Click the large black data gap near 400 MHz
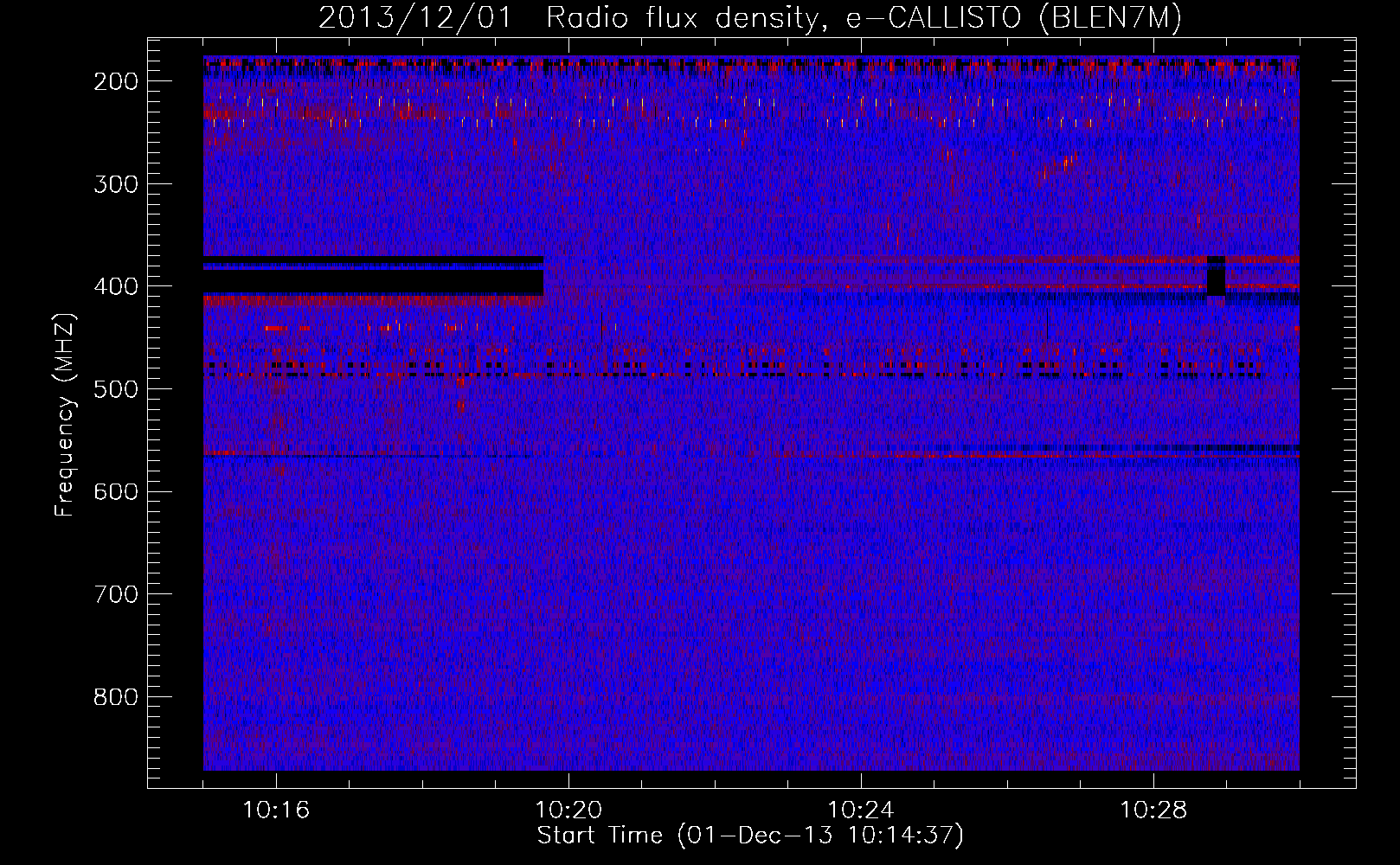1400x865 pixels. 373,282
